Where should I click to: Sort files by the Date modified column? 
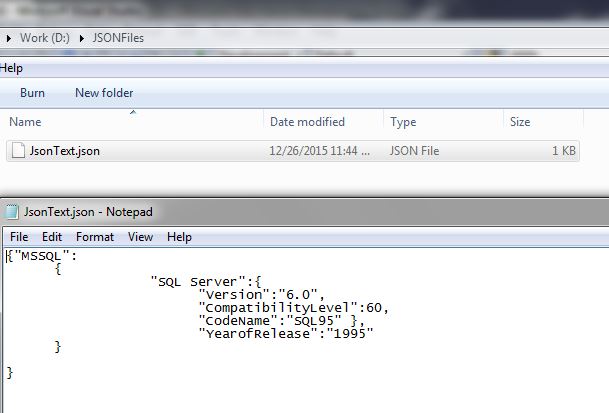[x=307, y=122]
